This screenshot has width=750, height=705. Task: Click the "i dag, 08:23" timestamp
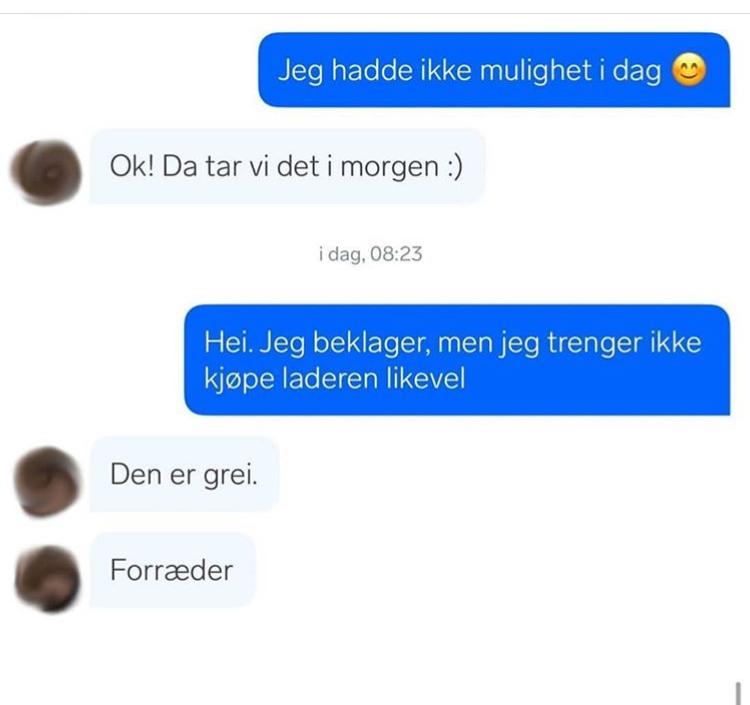(x=371, y=254)
